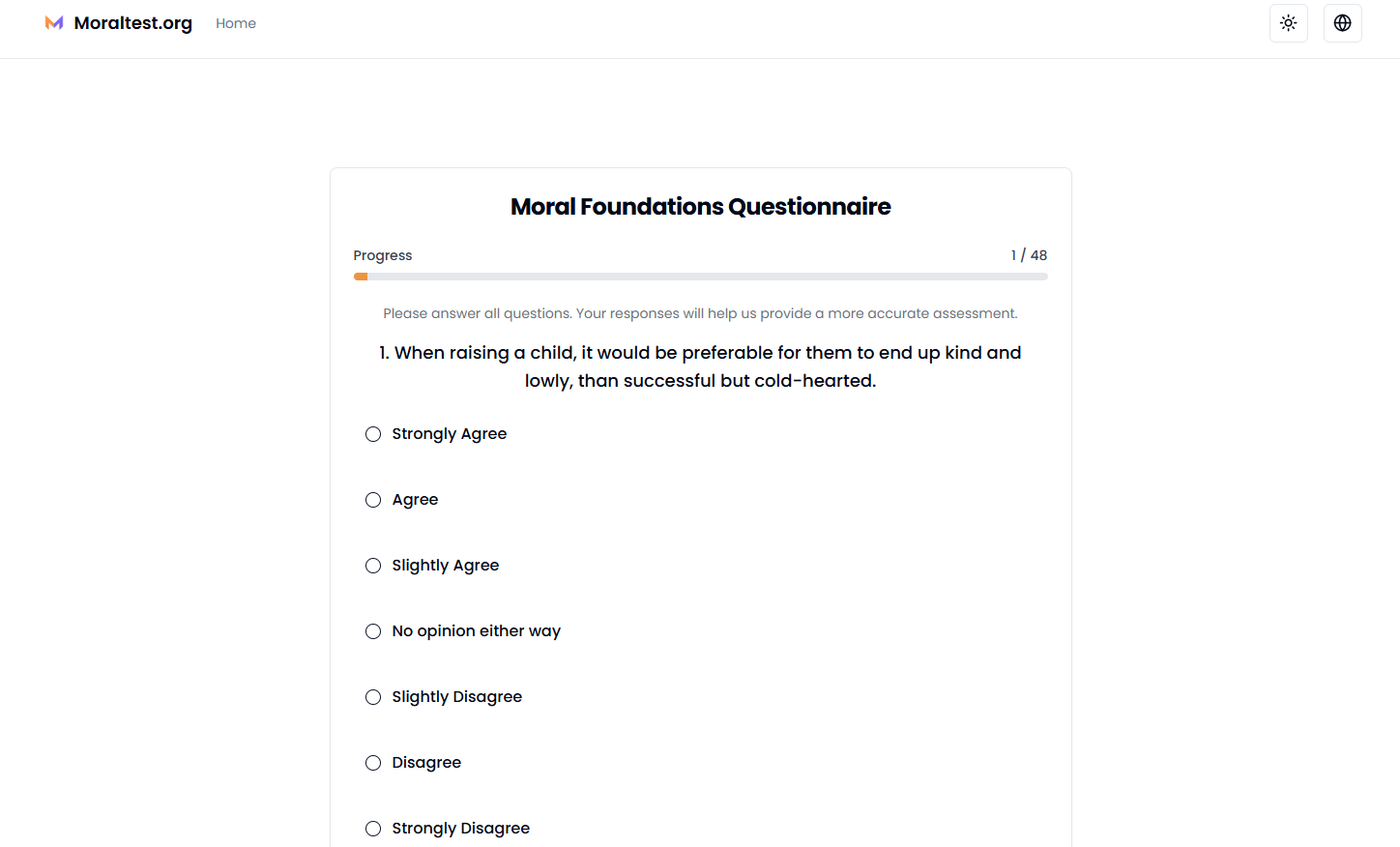Image resolution: width=1400 pixels, height=847 pixels.
Task: Click the Slightly Agree answer label
Action: coord(445,566)
